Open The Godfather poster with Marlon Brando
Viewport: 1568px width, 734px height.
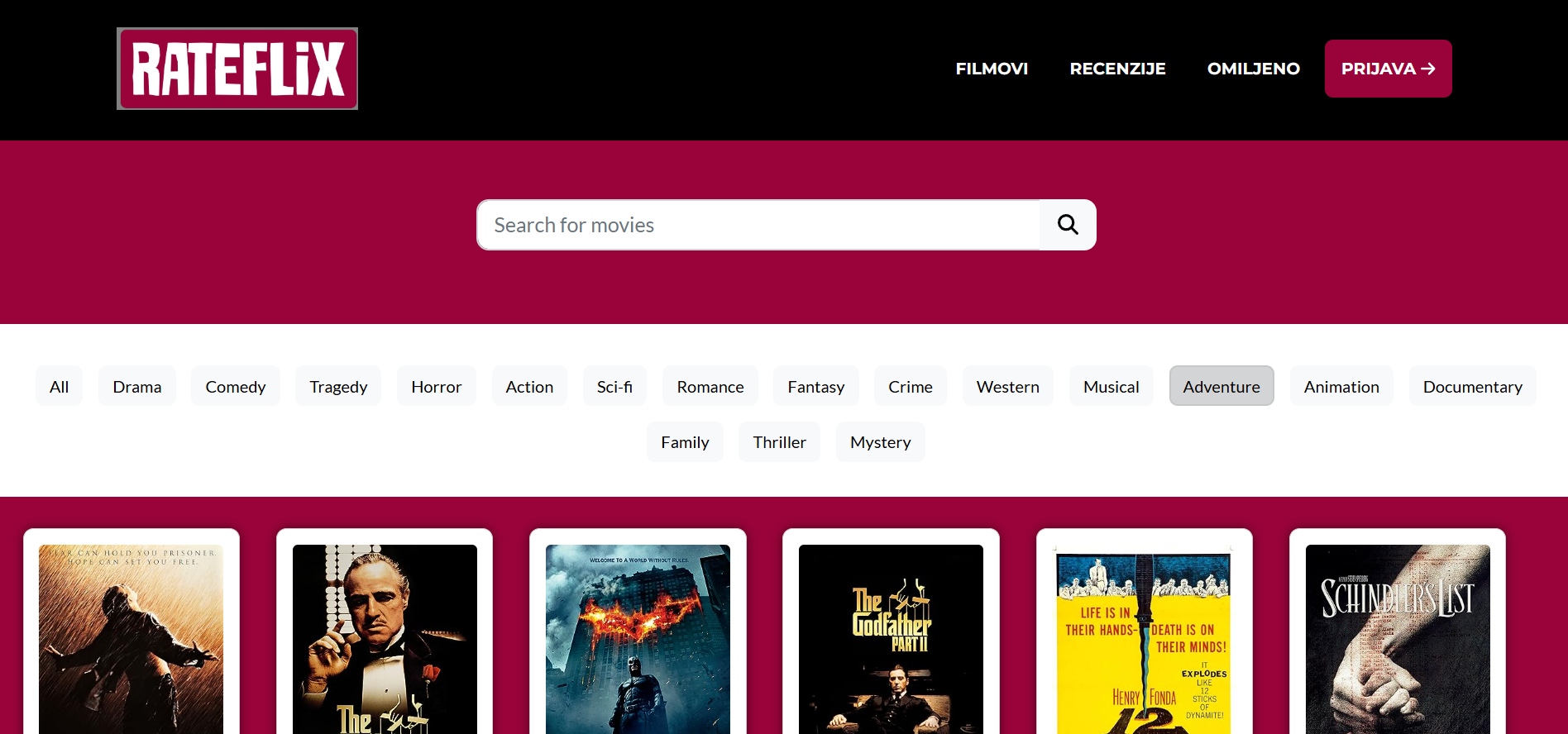pos(385,639)
